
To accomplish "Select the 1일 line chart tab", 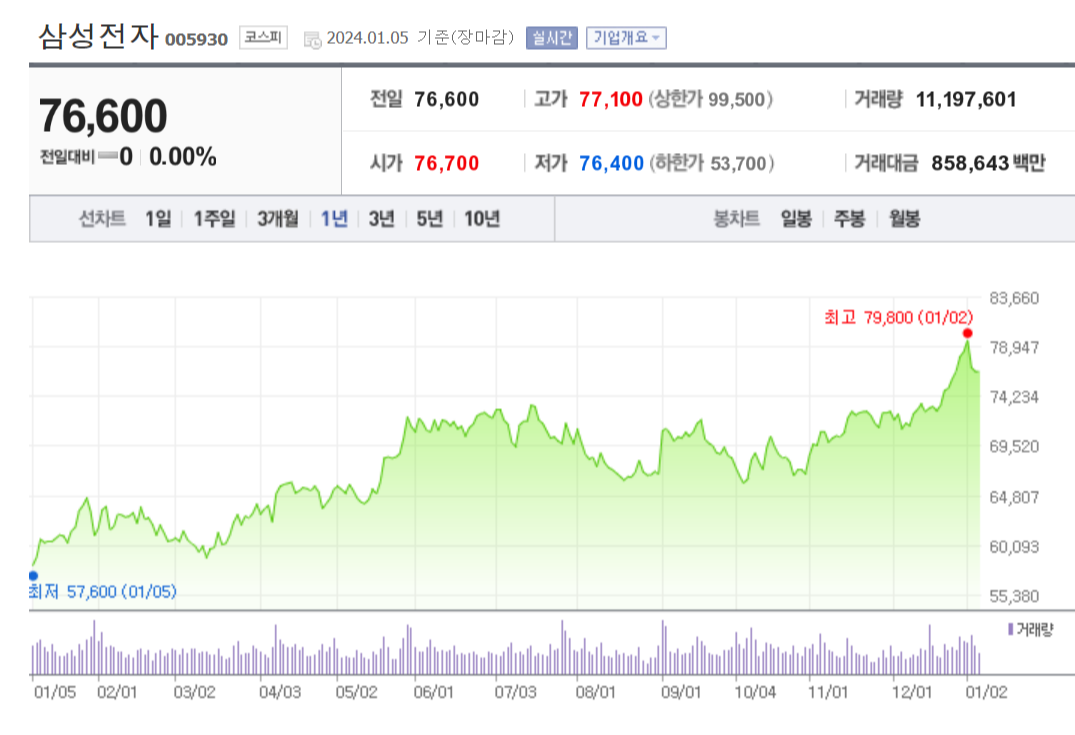I will (x=158, y=219).
